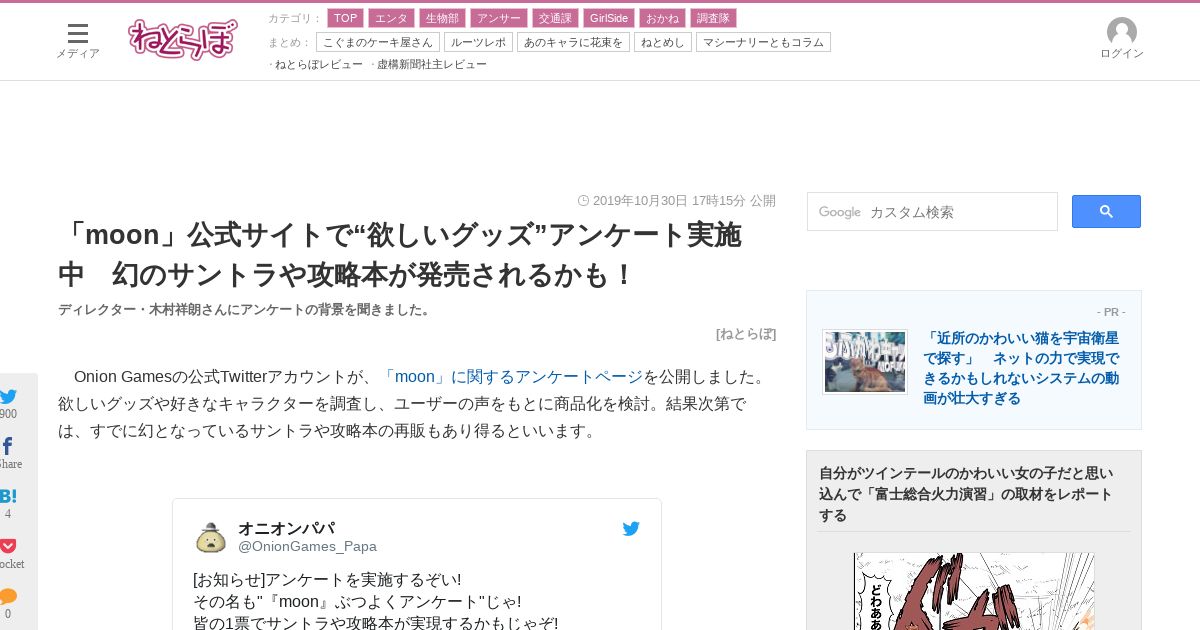Screen dimensions: 1200x630
Task: Select the GirlSide category tab
Action: coord(609,18)
